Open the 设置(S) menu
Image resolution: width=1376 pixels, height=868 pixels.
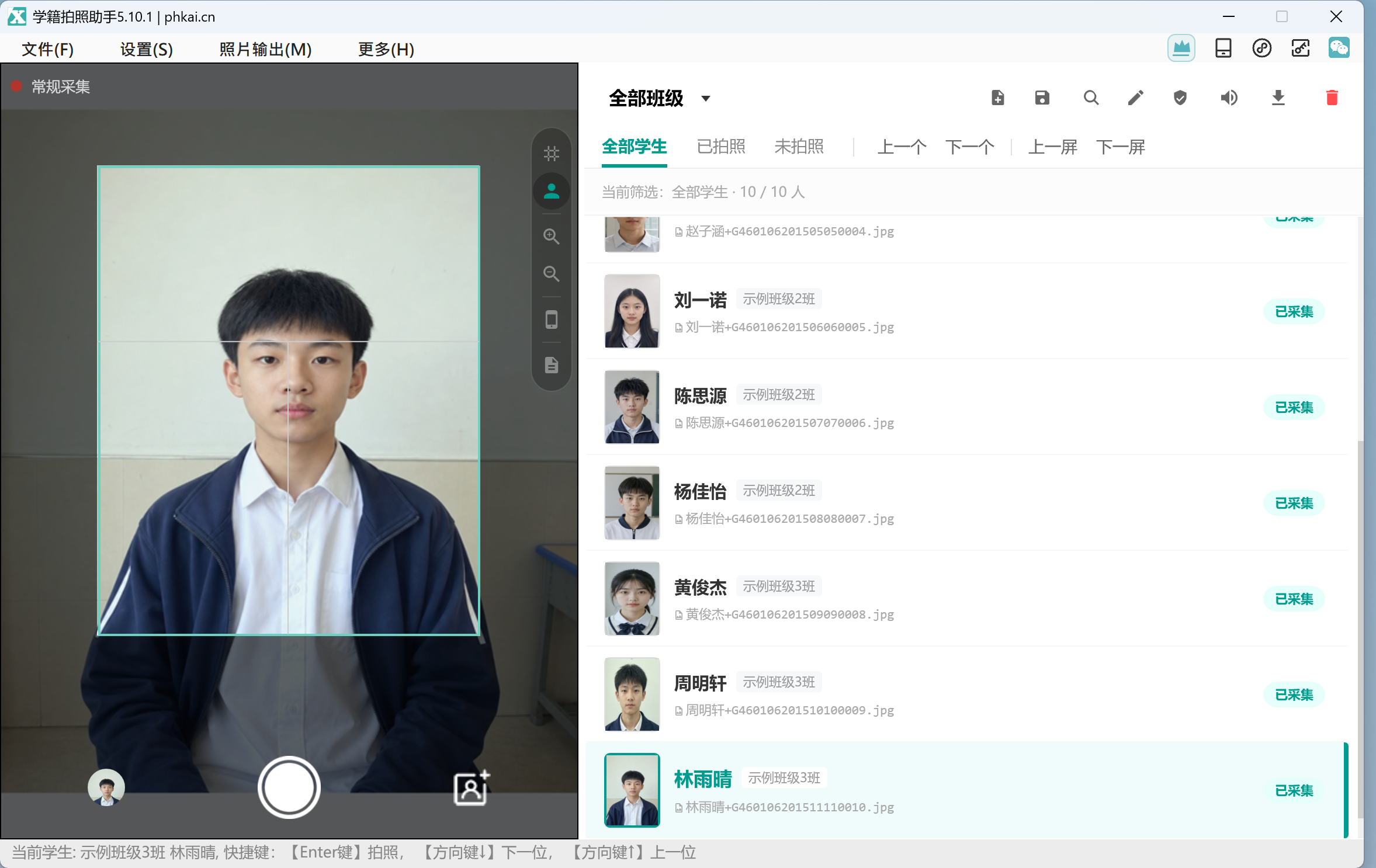[x=147, y=49]
